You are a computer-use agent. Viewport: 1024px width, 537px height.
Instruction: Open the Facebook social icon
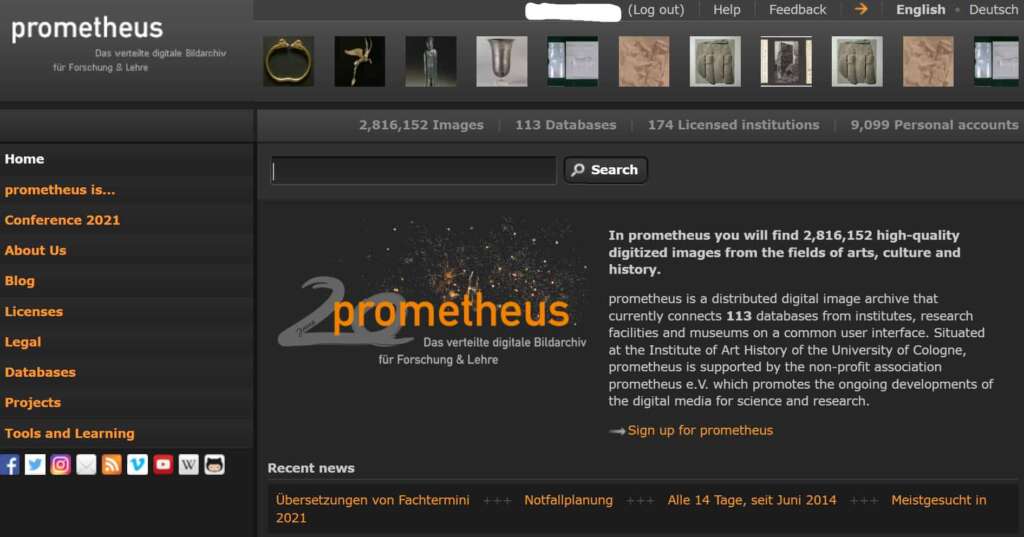[x=10, y=464]
